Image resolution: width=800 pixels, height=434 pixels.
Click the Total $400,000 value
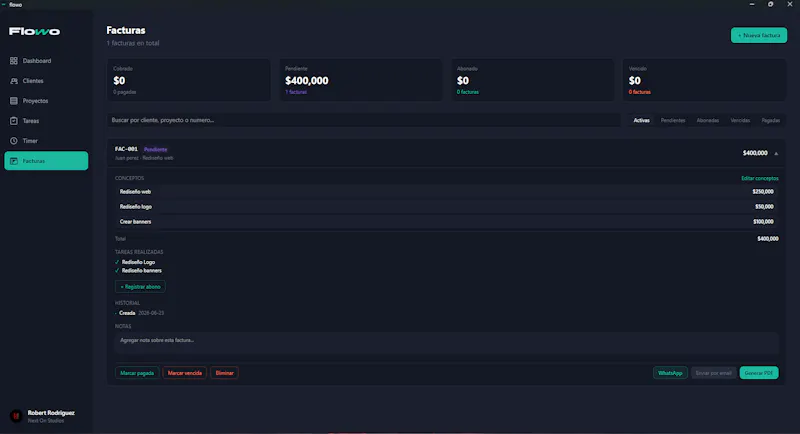pos(768,239)
